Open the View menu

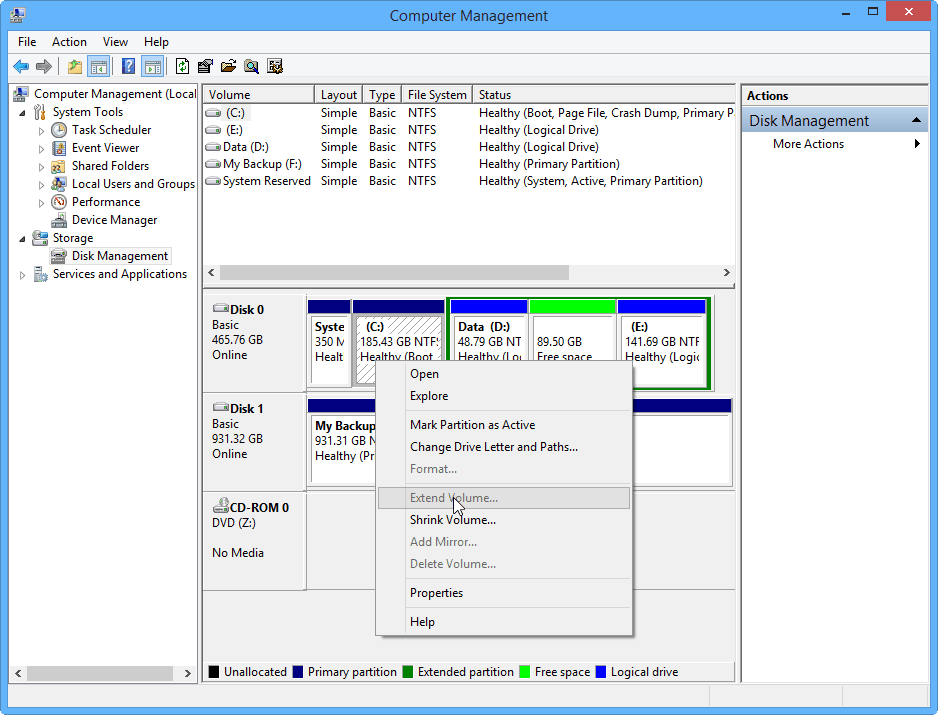[115, 42]
